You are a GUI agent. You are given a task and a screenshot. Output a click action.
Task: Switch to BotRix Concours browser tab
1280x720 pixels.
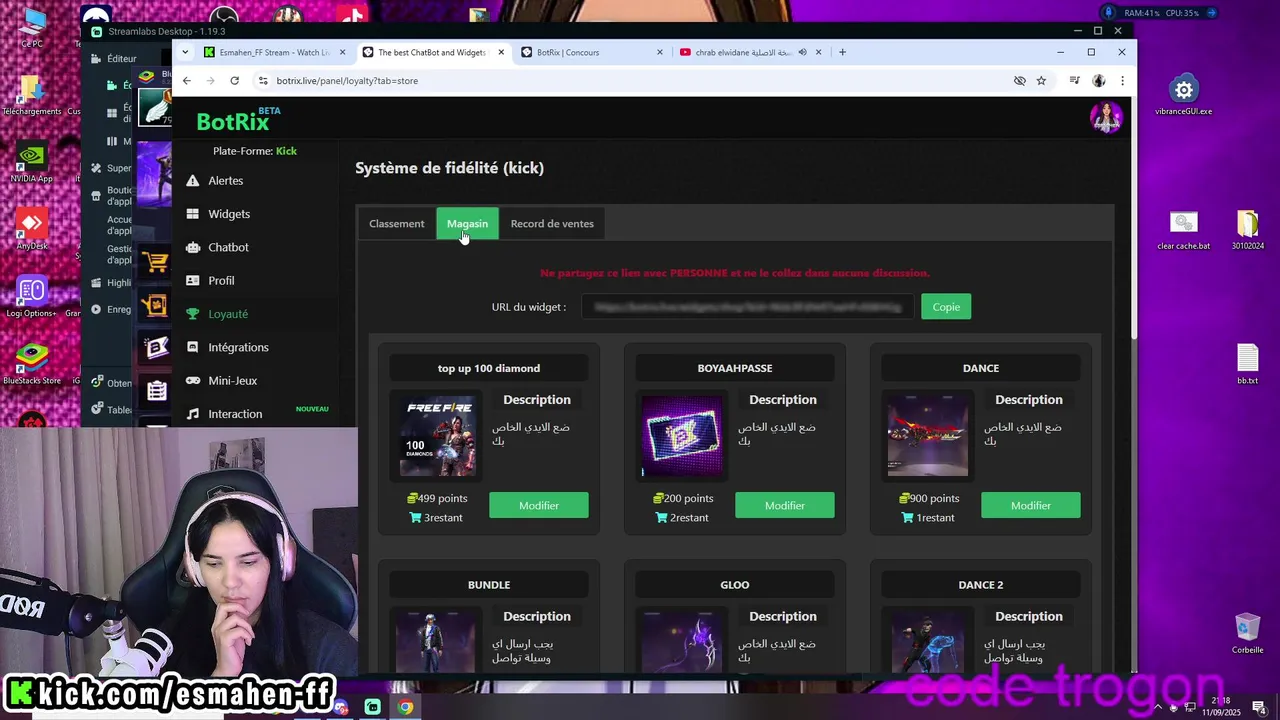coord(592,52)
